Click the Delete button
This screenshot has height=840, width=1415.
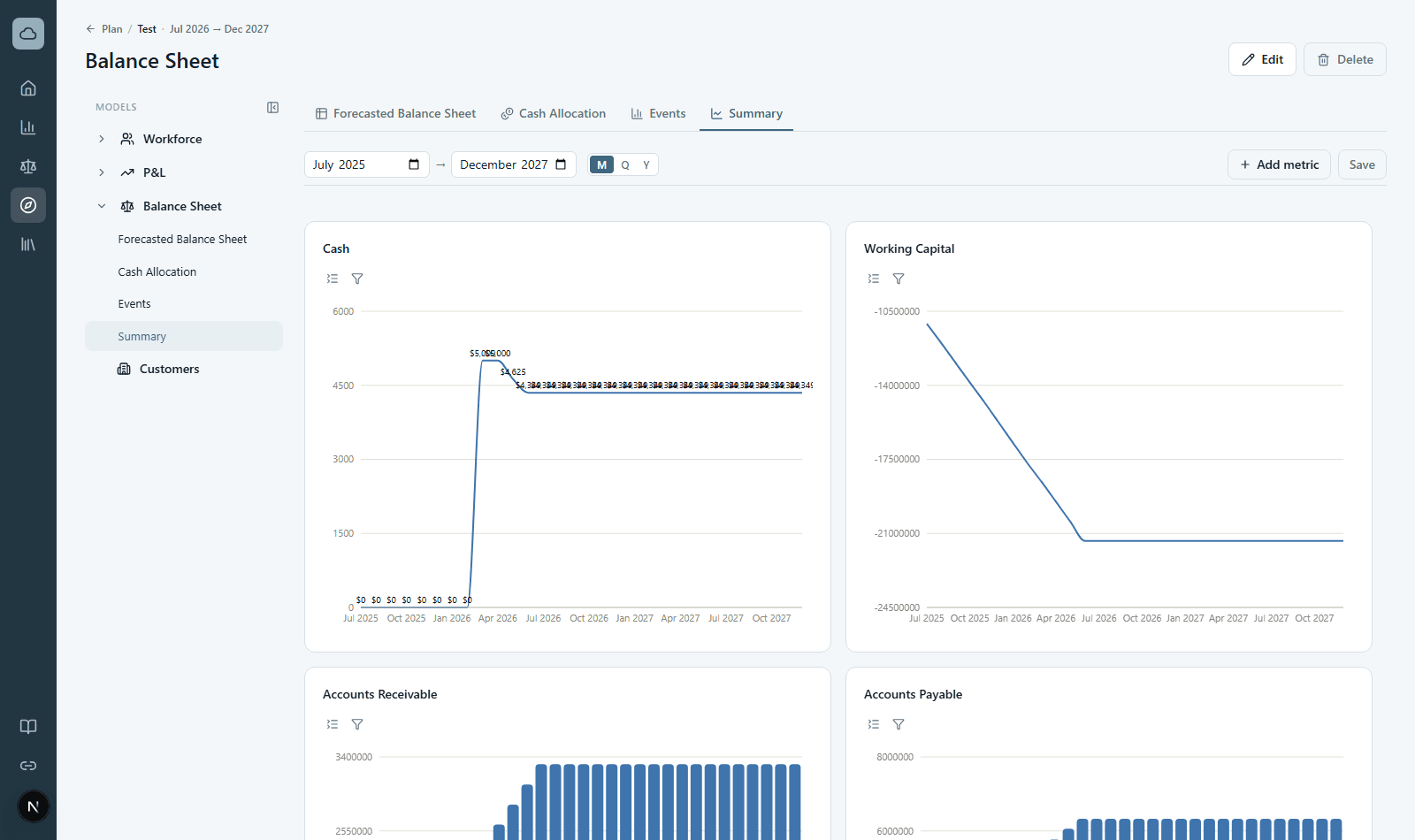1345,59
